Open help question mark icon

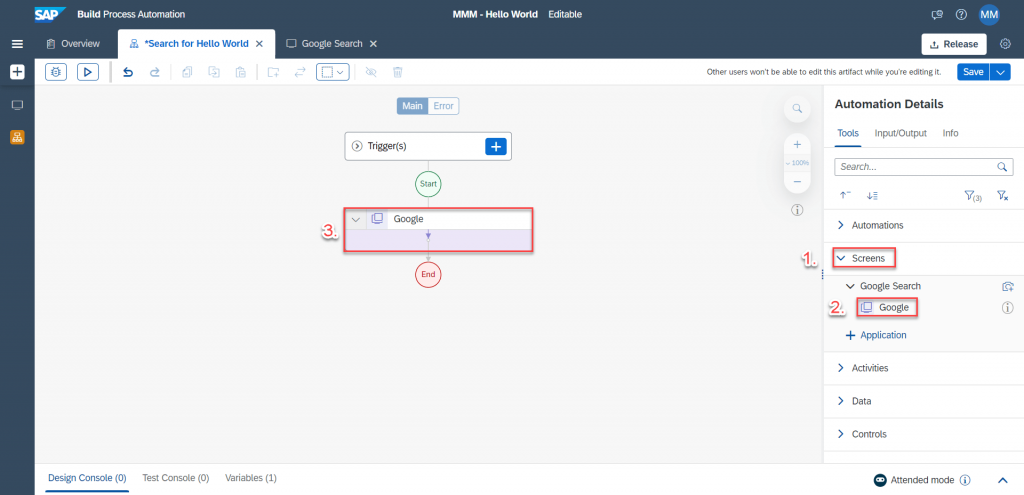coord(961,14)
